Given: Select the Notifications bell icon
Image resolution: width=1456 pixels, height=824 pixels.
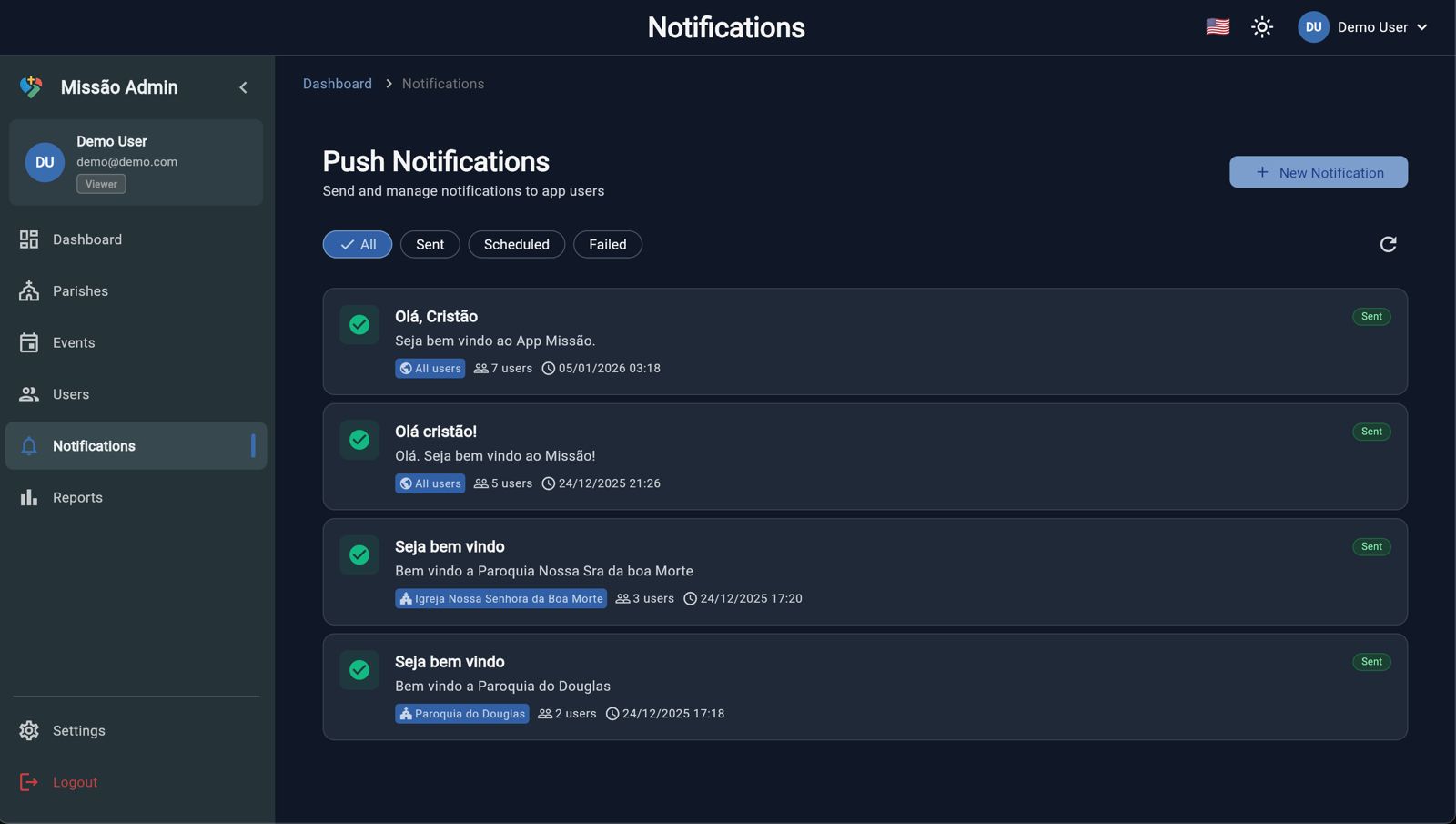Looking at the screenshot, I should point(28,445).
